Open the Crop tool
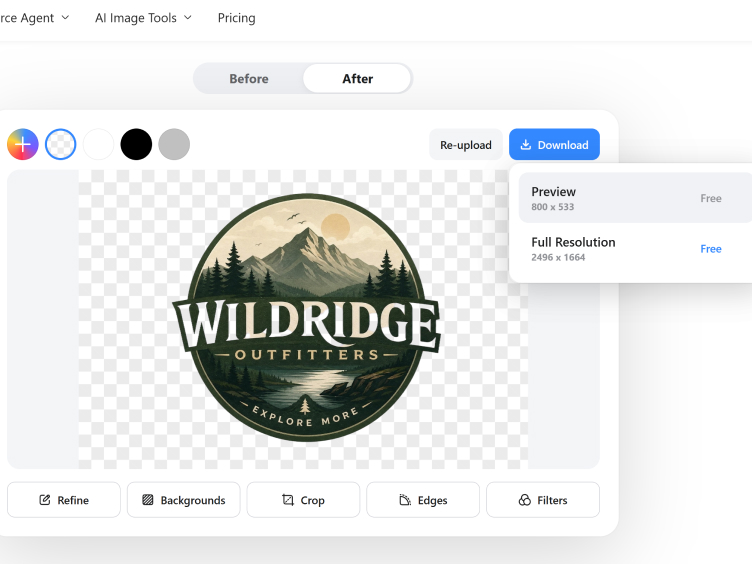The height and width of the screenshot is (564, 752). pyautogui.click(x=303, y=500)
